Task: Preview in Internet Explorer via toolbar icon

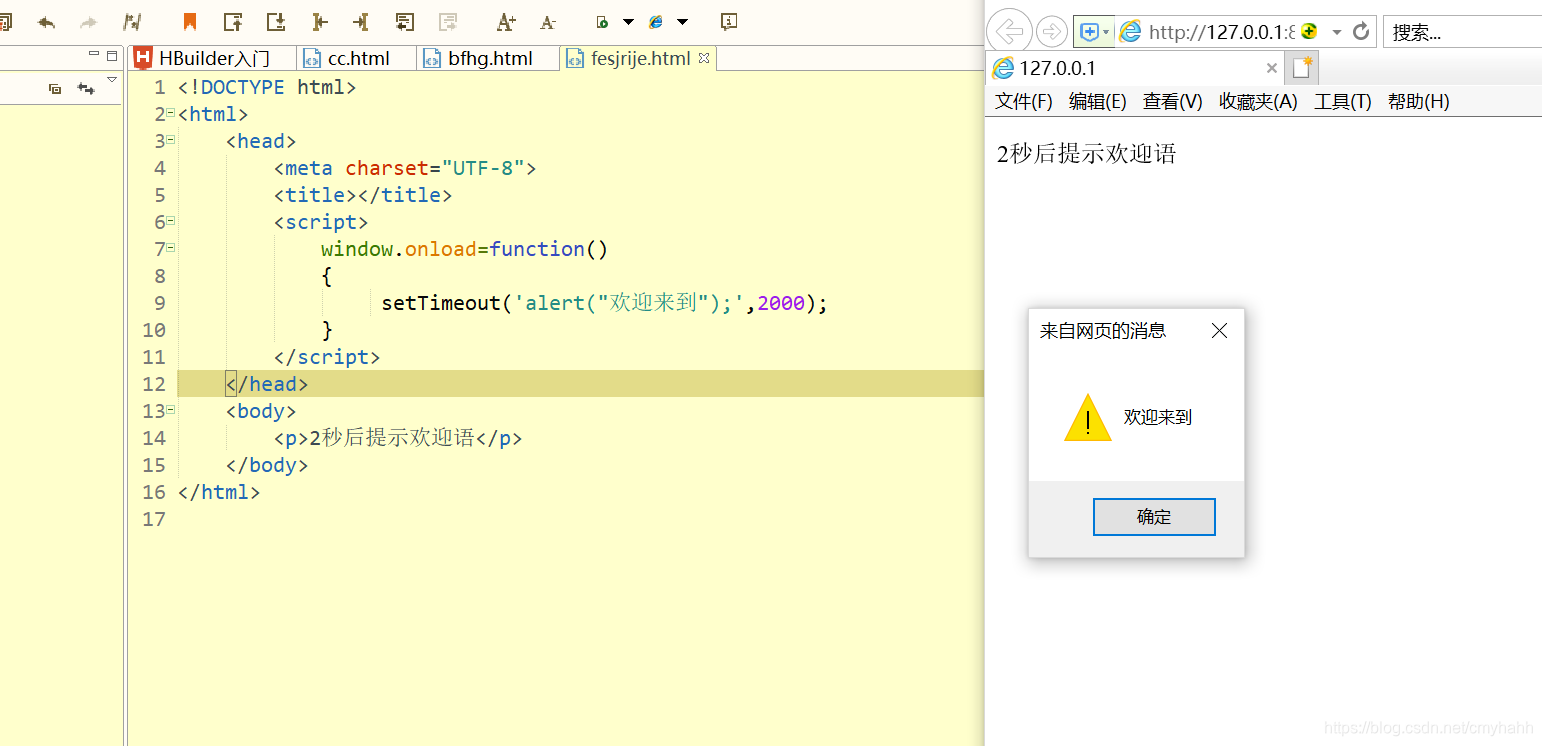Action: (657, 22)
